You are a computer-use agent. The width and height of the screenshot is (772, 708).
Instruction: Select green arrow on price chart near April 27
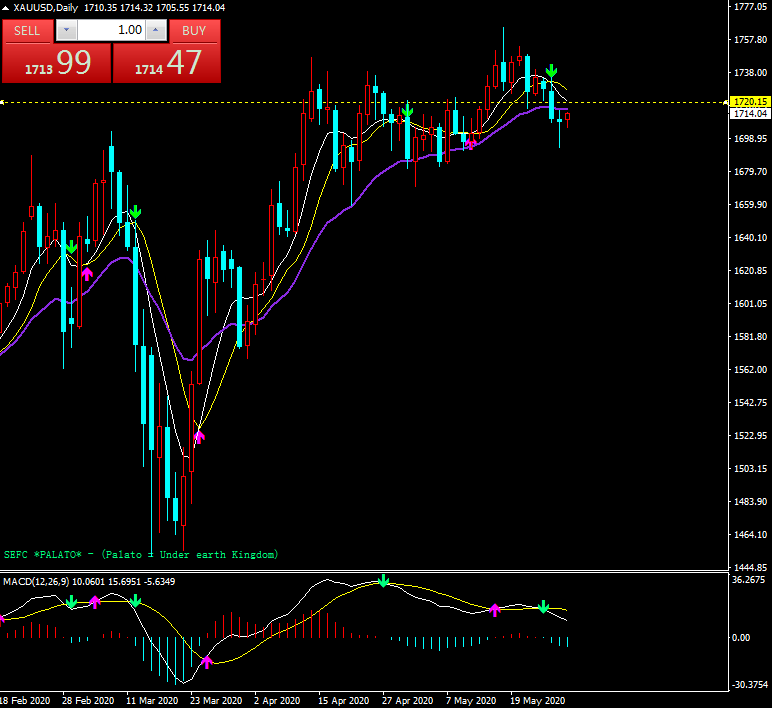click(x=407, y=109)
